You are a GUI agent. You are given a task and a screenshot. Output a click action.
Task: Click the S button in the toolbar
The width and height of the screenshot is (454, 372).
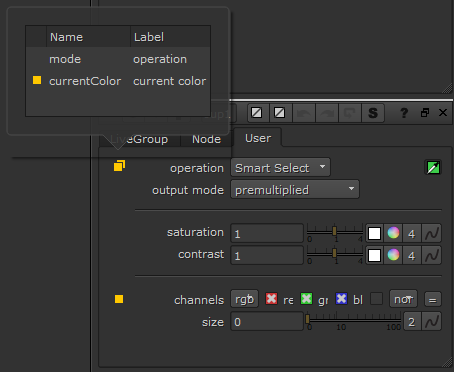coord(373,113)
